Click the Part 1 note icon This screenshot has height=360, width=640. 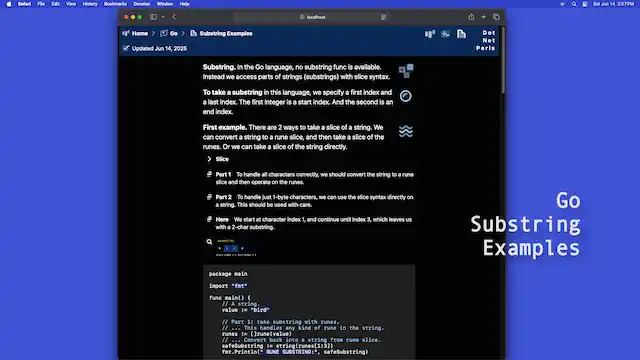(x=209, y=174)
